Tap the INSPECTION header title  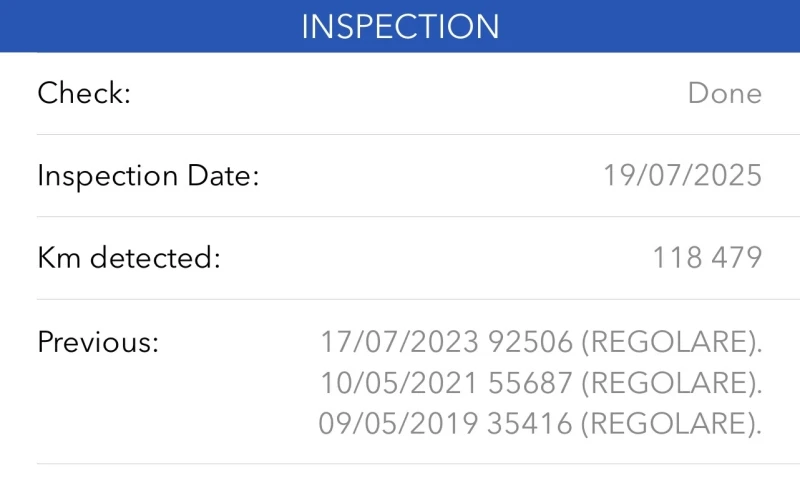(x=400, y=26)
